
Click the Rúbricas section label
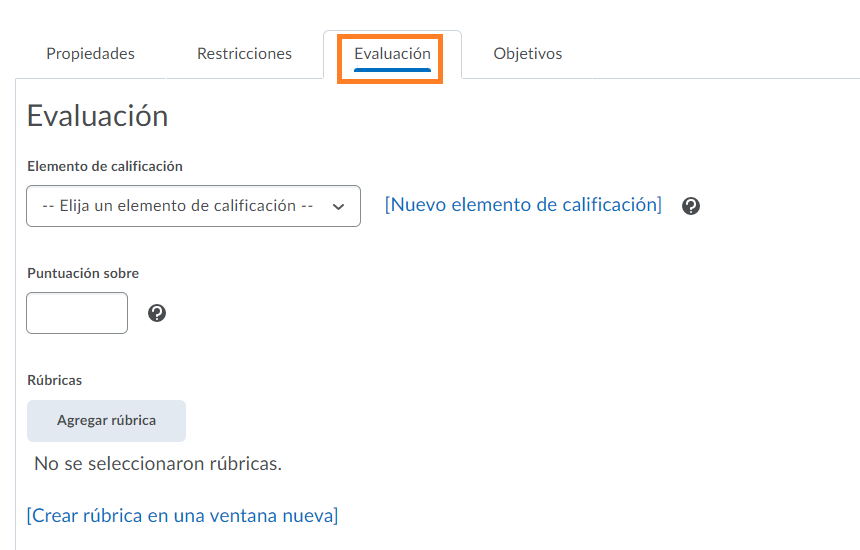point(54,380)
